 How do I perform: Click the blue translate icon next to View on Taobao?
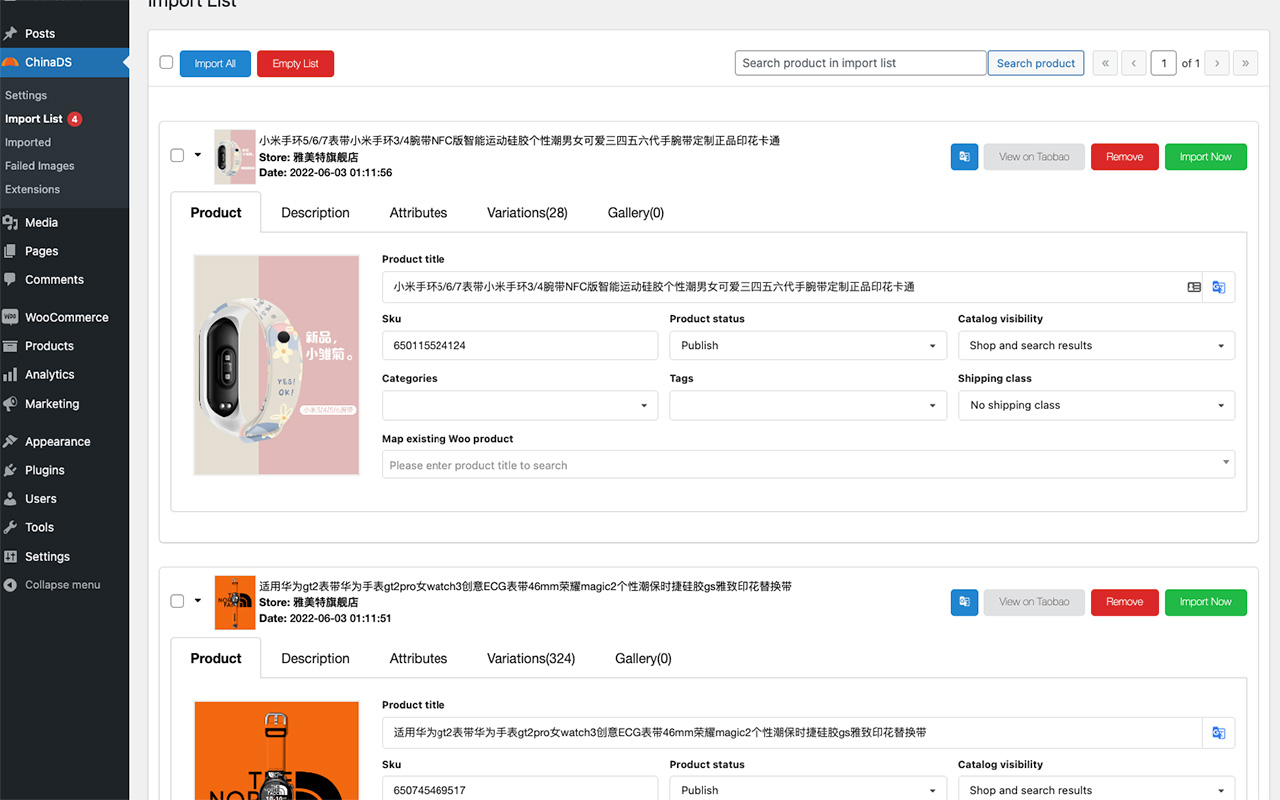pos(964,156)
